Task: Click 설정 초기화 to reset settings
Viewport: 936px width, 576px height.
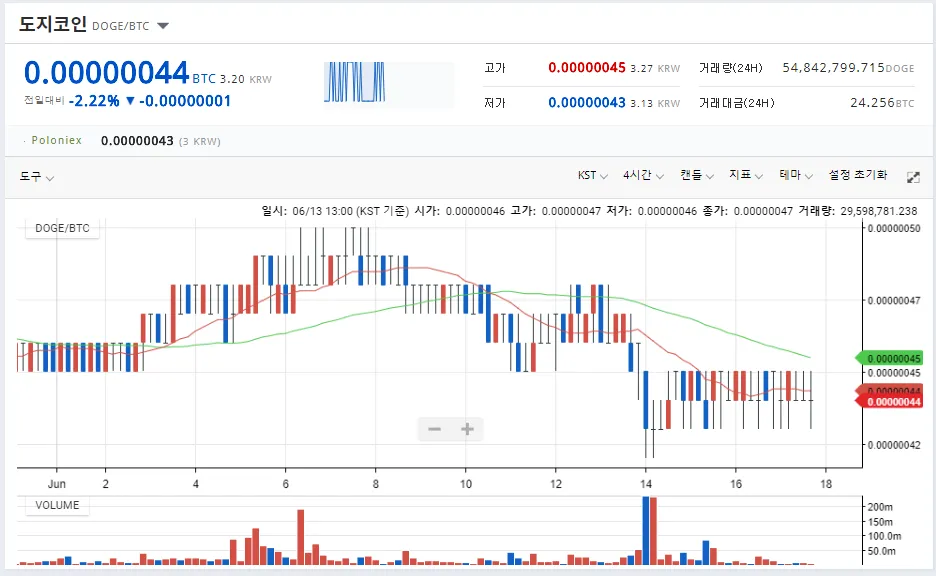Action: point(857,175)
